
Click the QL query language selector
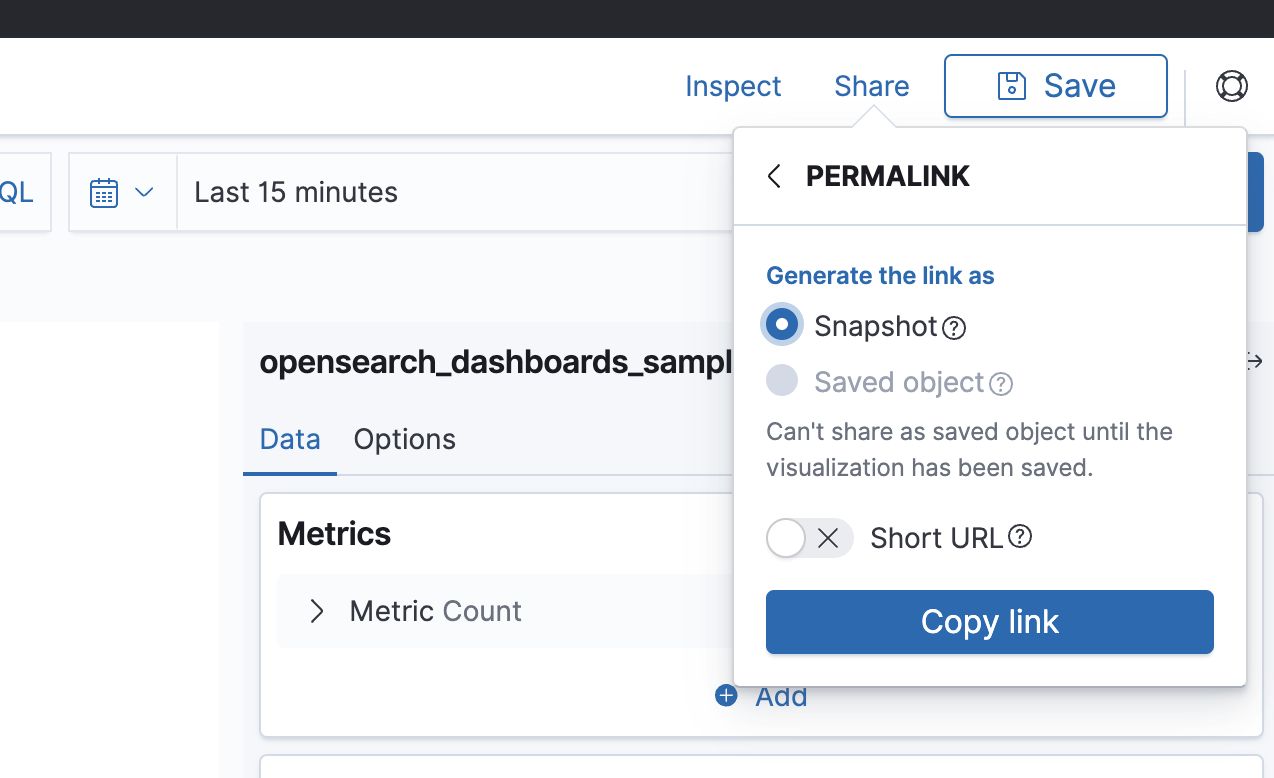(x=14, y=192)
